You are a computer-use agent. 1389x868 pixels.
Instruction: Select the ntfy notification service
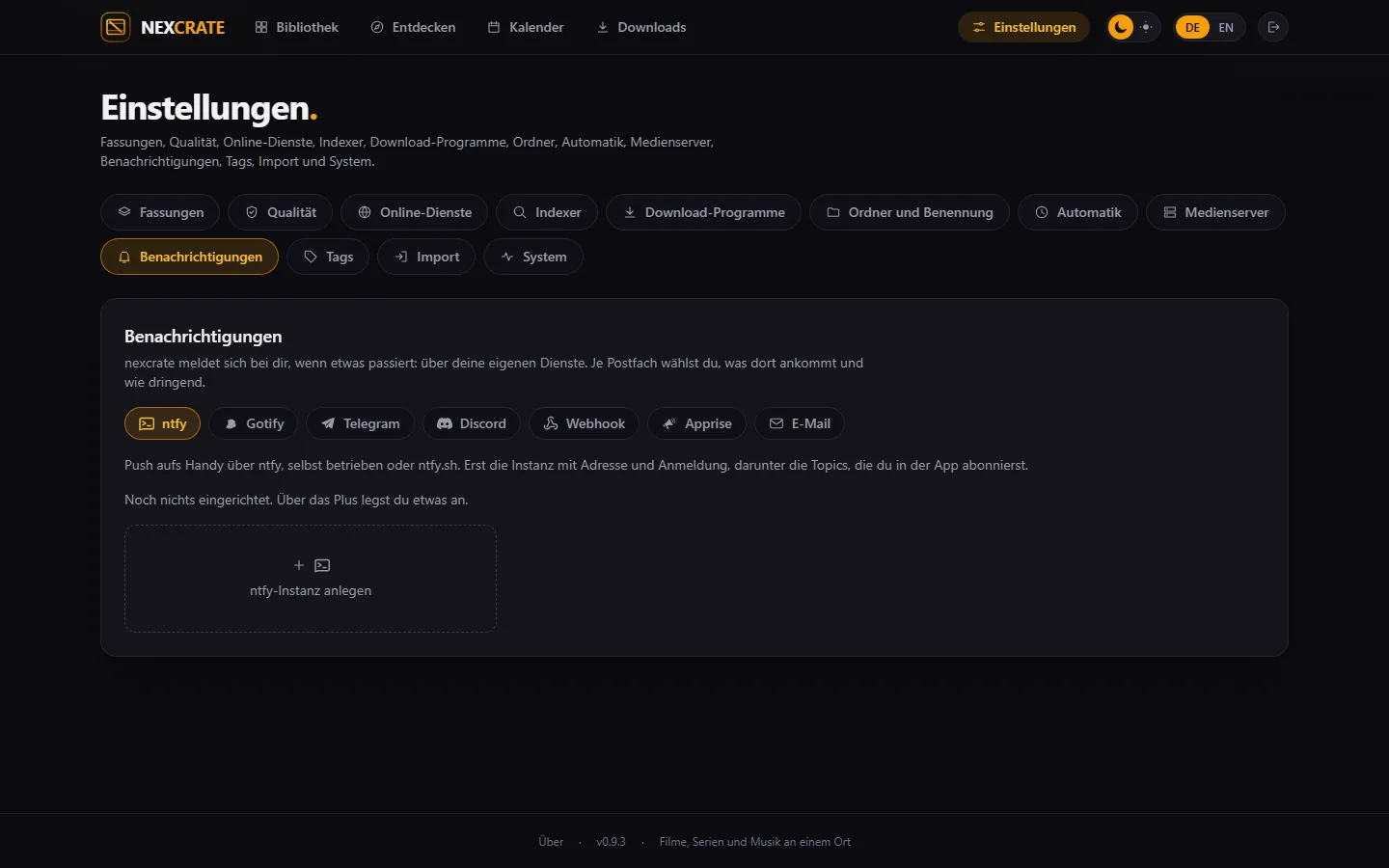162,423
